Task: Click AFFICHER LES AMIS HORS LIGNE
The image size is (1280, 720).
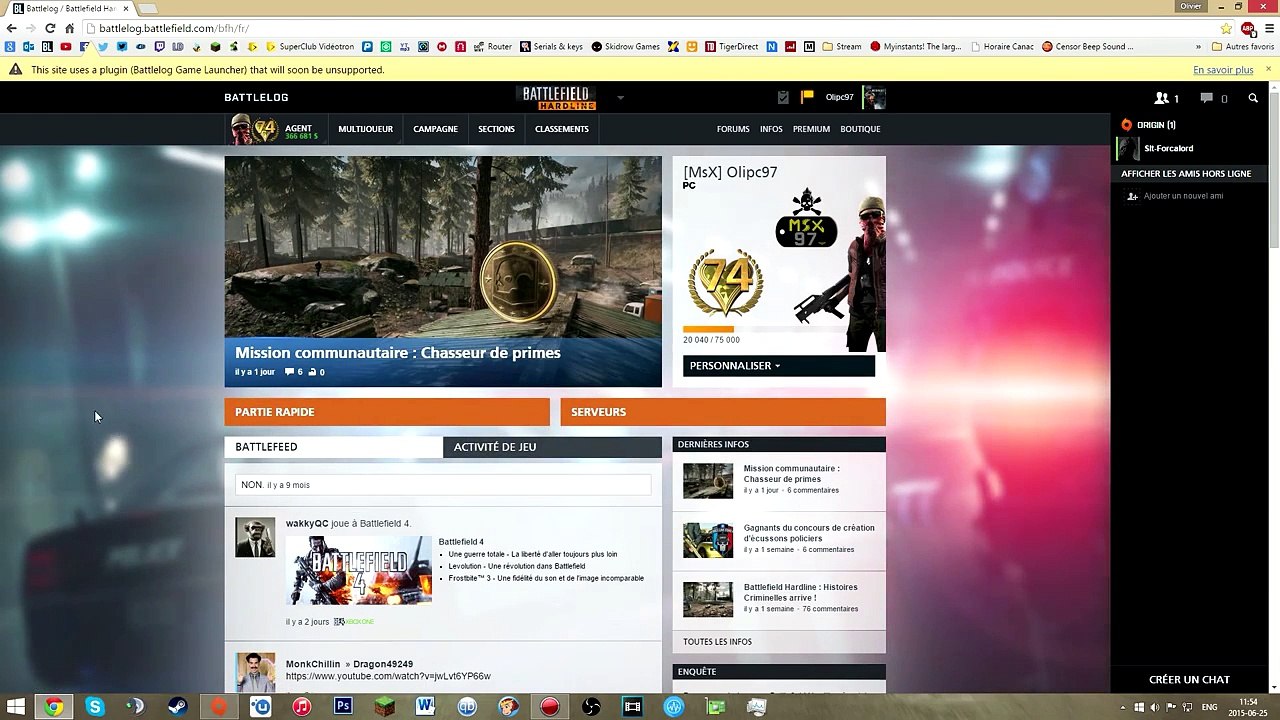Action: (1186, 174)
